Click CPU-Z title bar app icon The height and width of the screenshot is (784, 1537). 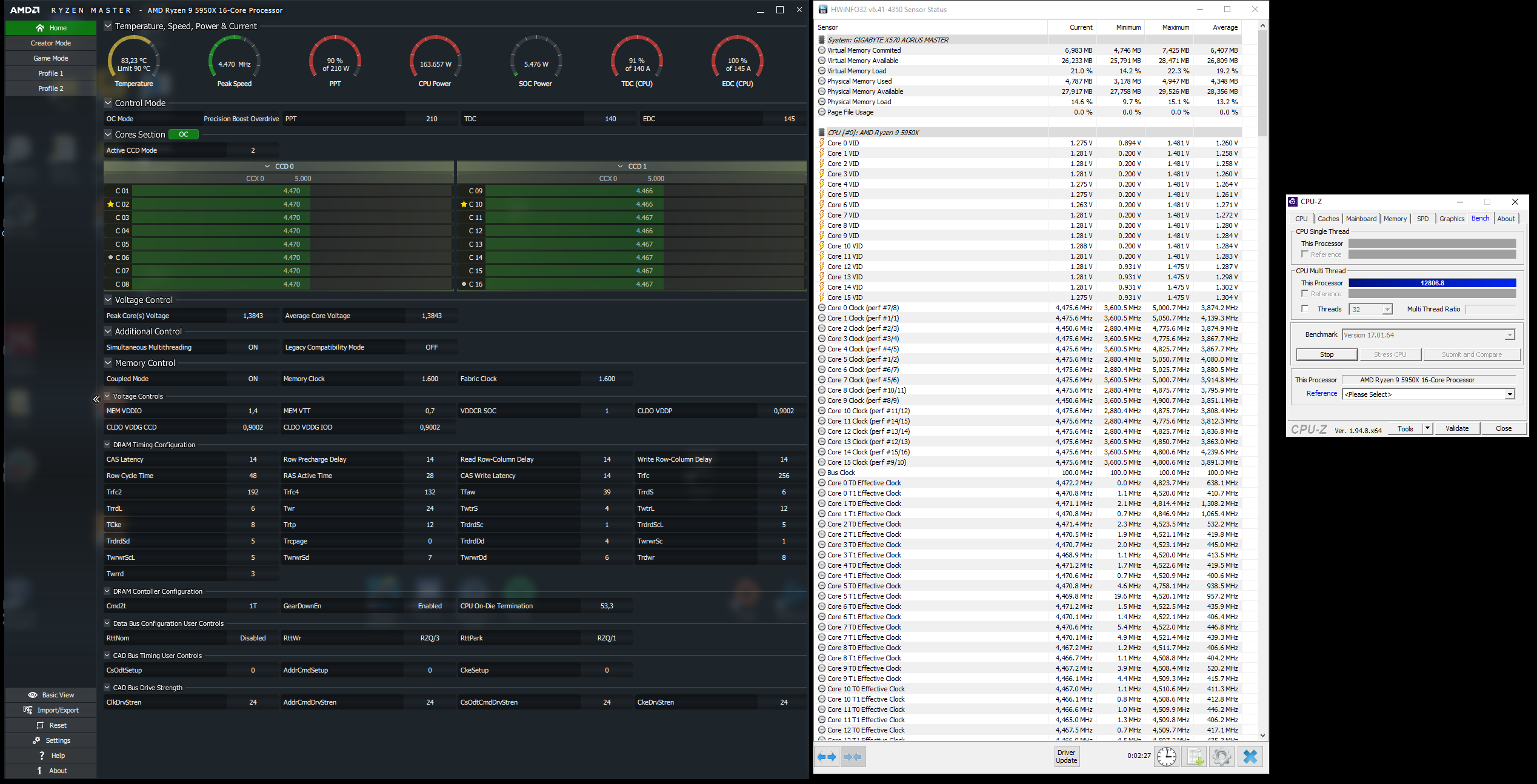tap(1293, 202)
